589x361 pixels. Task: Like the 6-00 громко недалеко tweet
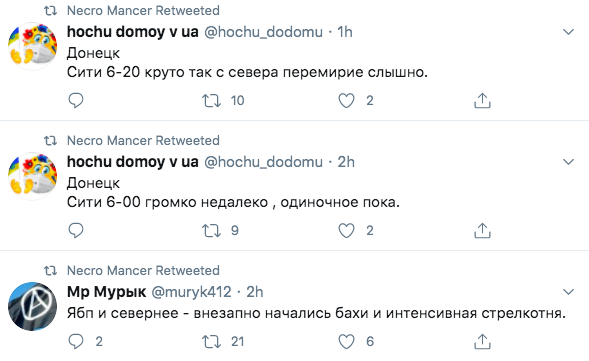tap(346, 231)
